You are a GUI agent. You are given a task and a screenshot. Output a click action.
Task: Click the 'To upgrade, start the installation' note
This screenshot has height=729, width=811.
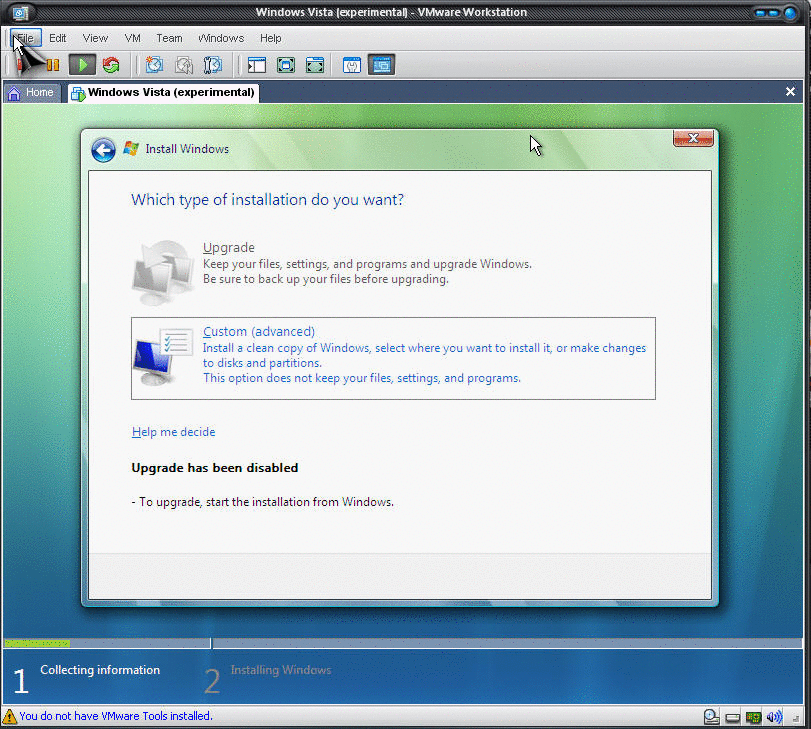[262, 502]
